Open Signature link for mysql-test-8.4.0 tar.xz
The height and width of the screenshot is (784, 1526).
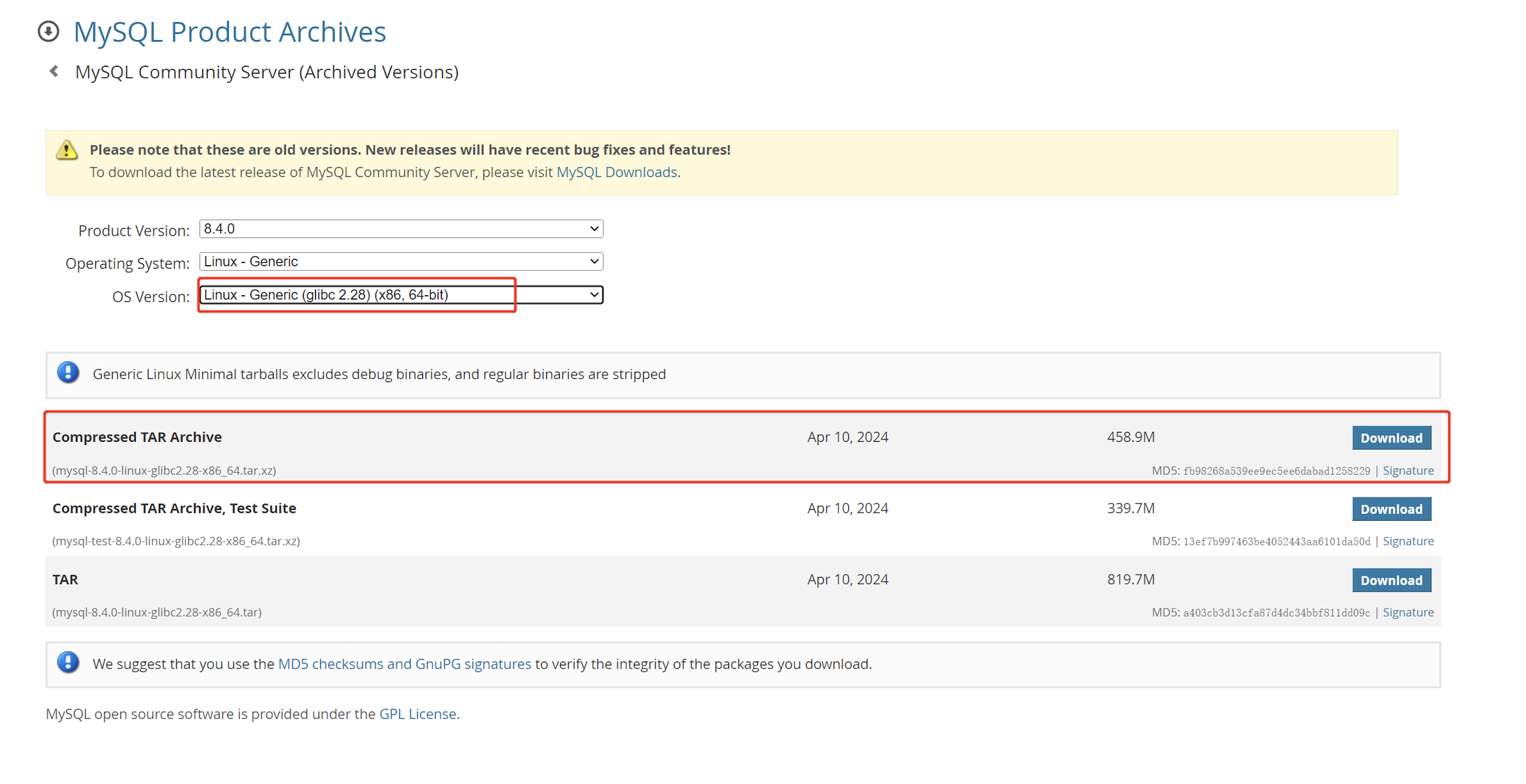tap(1408, 541)
